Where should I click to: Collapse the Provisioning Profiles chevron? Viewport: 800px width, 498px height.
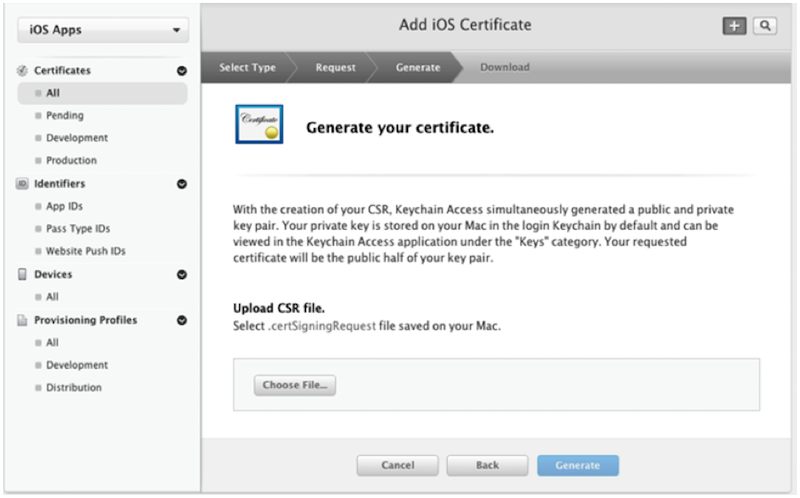pyautogui.click(x=182, y=320)
